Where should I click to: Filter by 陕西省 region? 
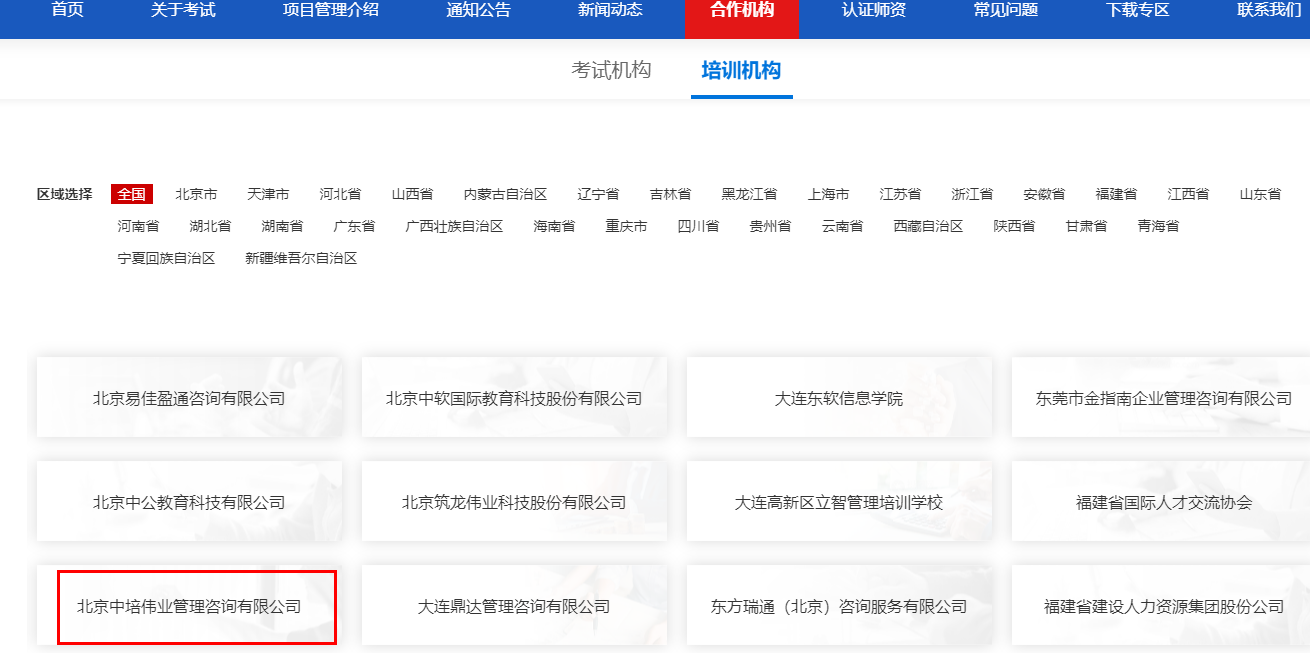(x=1014, y=226)
